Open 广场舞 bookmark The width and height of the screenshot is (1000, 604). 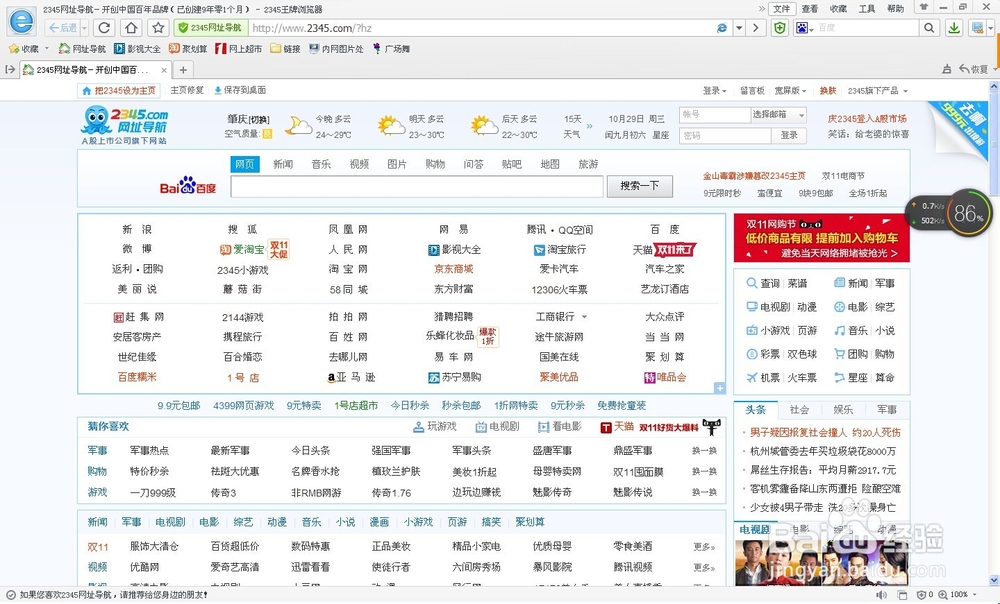(x=392, y=48)
